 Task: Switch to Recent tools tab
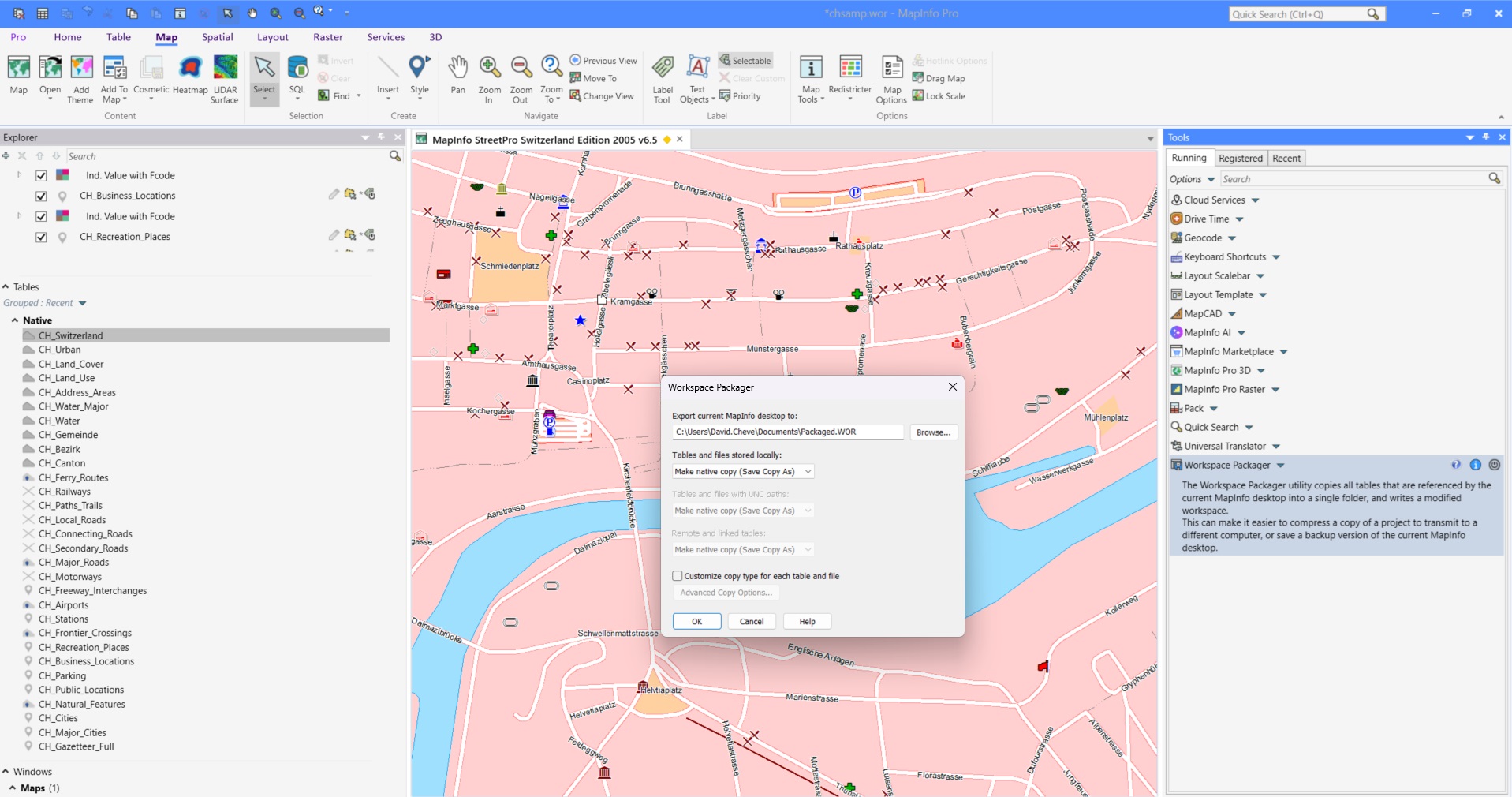pos(1286,158)
